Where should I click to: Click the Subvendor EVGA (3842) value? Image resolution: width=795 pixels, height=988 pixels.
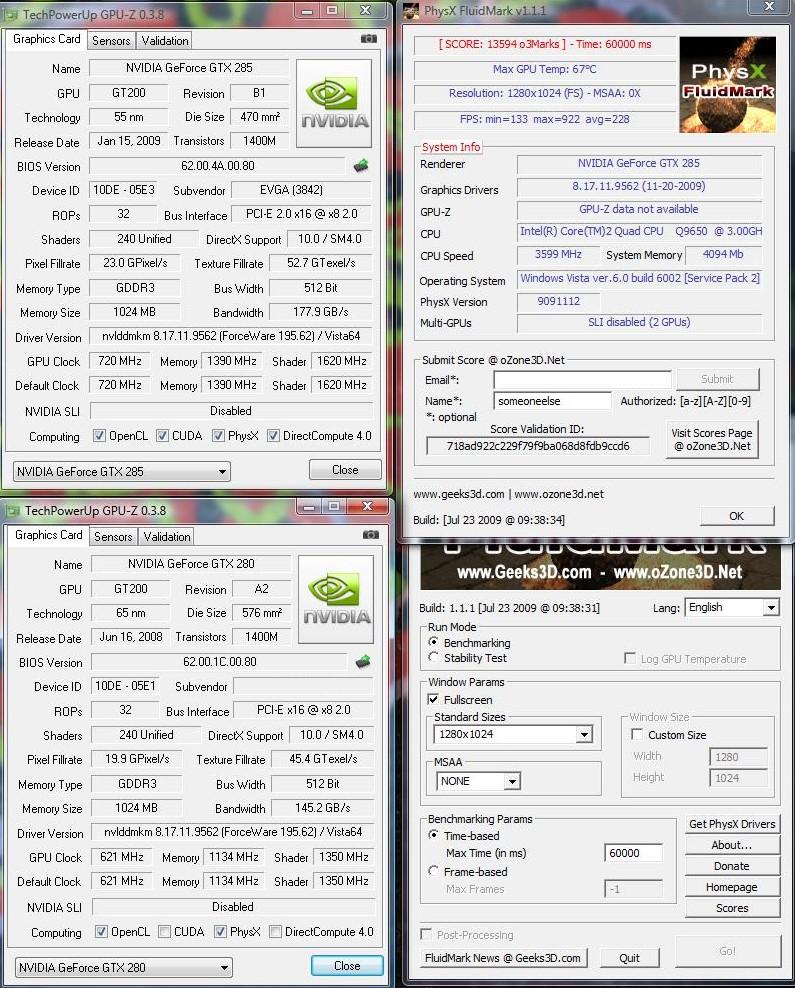(301, 190)
